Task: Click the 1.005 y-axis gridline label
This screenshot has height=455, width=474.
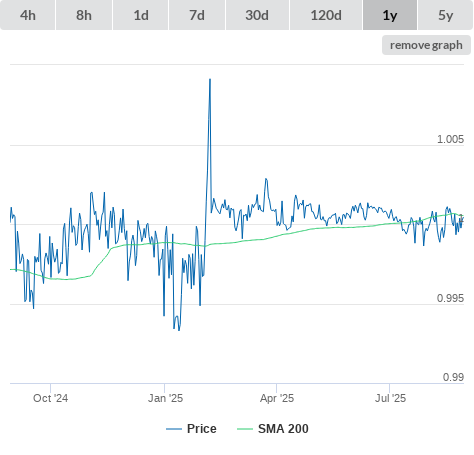Action: click(450, 139)
